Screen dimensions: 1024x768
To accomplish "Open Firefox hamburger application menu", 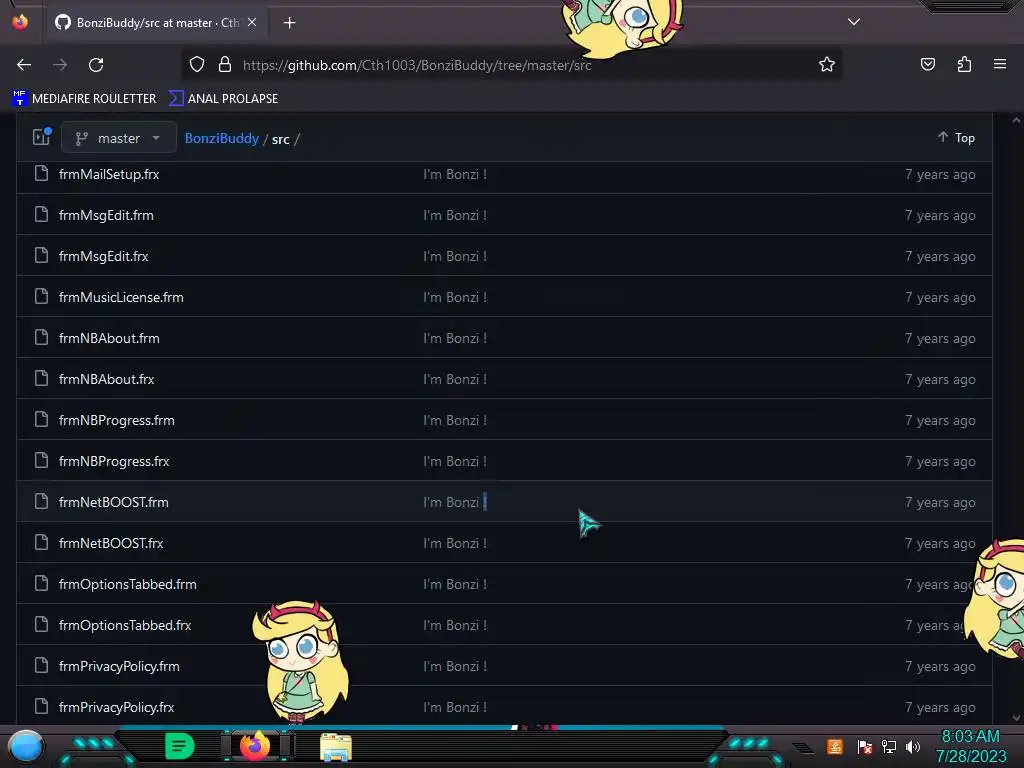I will (x=1000, y=64).
